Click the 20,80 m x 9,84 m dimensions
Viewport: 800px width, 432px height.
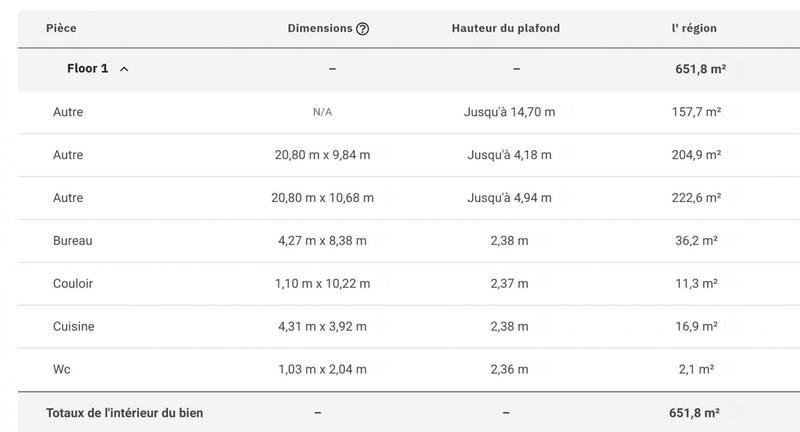(x=322, y=155)
